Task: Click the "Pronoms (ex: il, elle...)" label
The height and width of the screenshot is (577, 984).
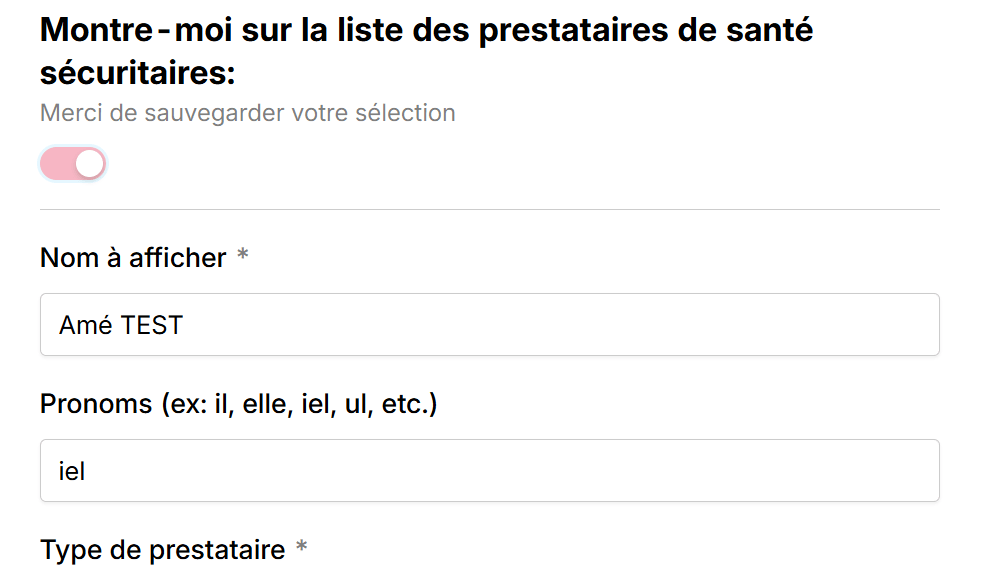Action: [x=238, y=405]
